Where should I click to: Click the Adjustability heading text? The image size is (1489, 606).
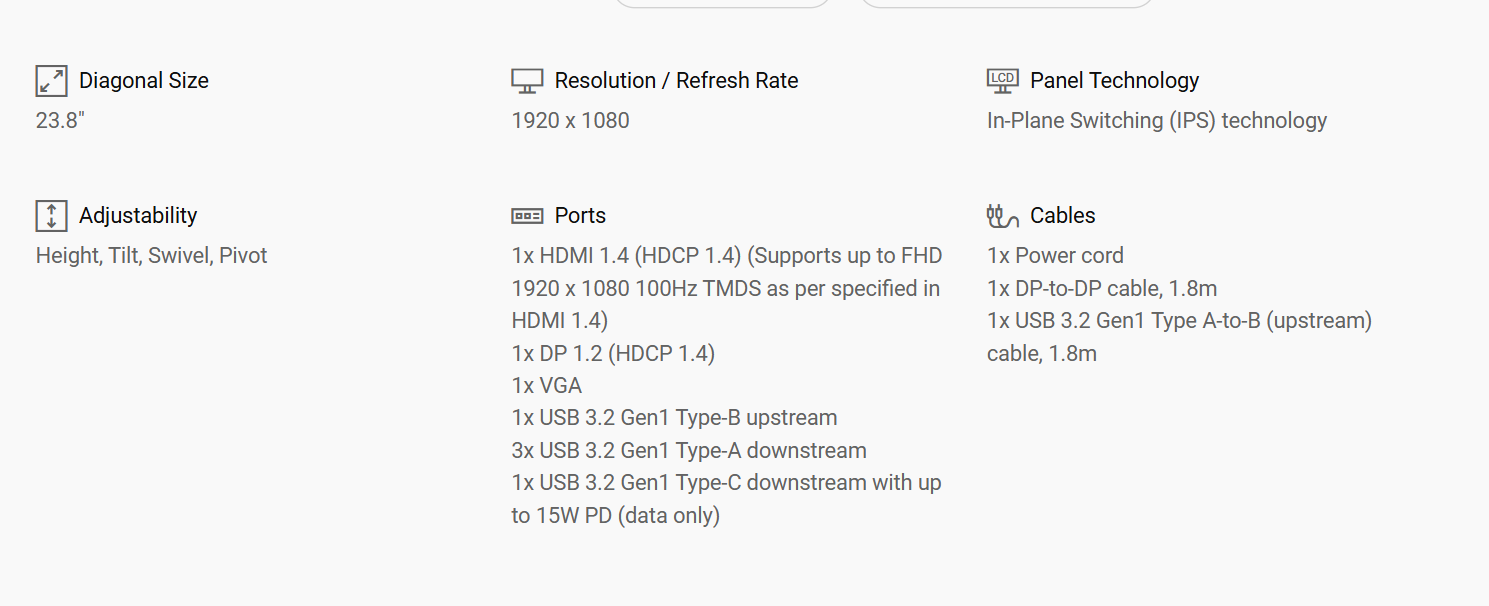click(138, 216)
